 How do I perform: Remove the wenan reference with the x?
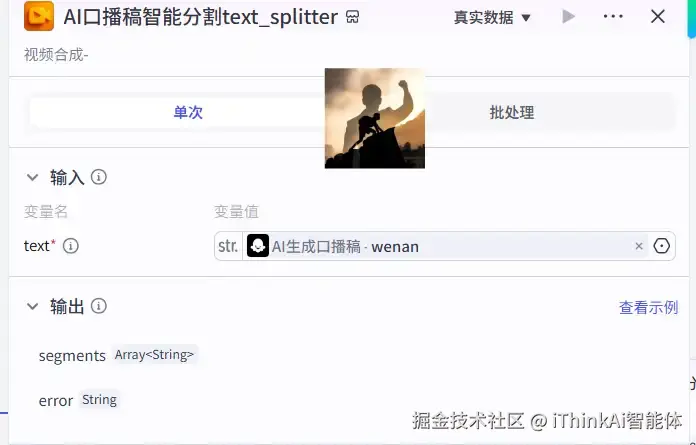point(639,246)
